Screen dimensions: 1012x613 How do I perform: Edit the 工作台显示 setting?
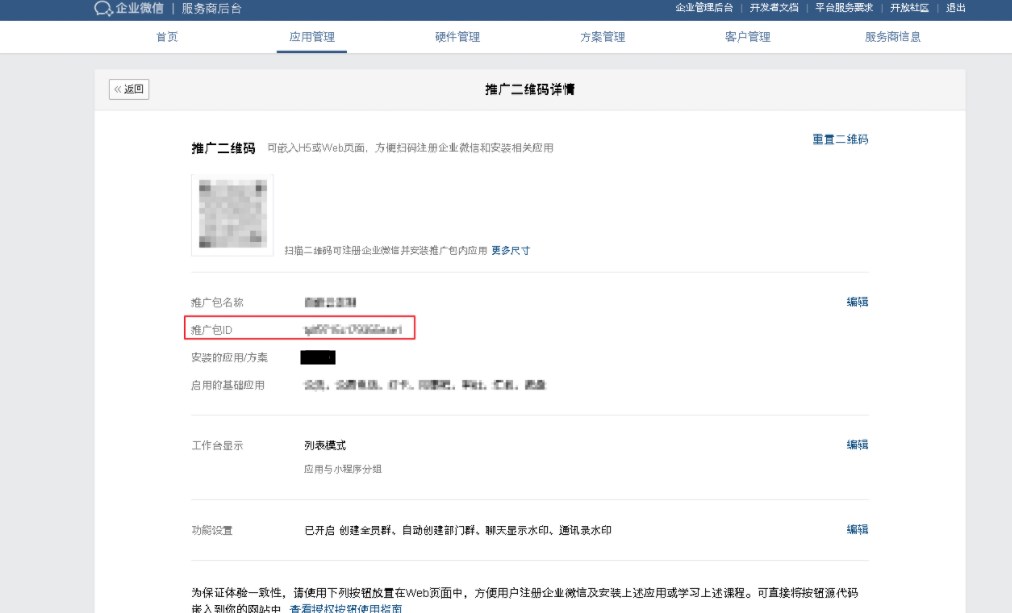tap(857, 445)
